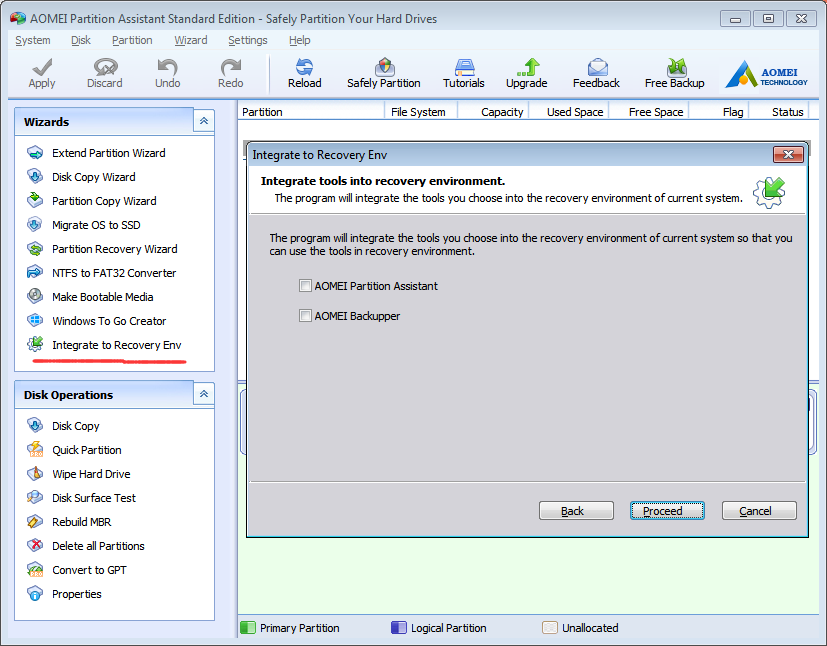827x646 pixels.
Task: Click the Discard toolbar icon
Action: [x=105, y=67]
